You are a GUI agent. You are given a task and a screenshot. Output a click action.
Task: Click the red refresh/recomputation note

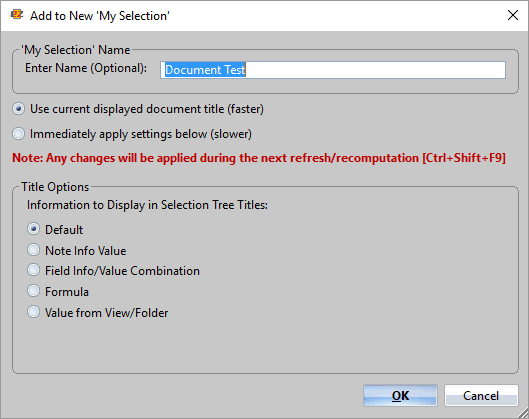(x=259, y=158)
